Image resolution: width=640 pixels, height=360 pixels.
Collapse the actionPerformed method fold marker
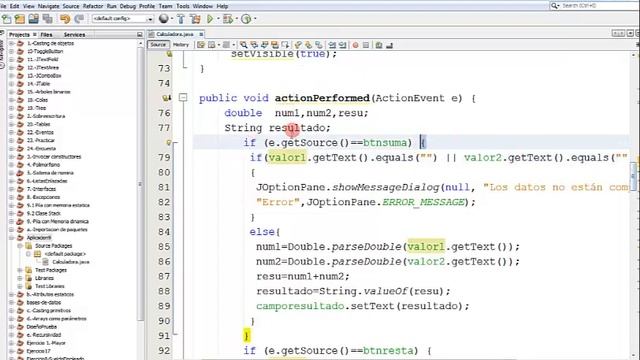tap(183, 98)
